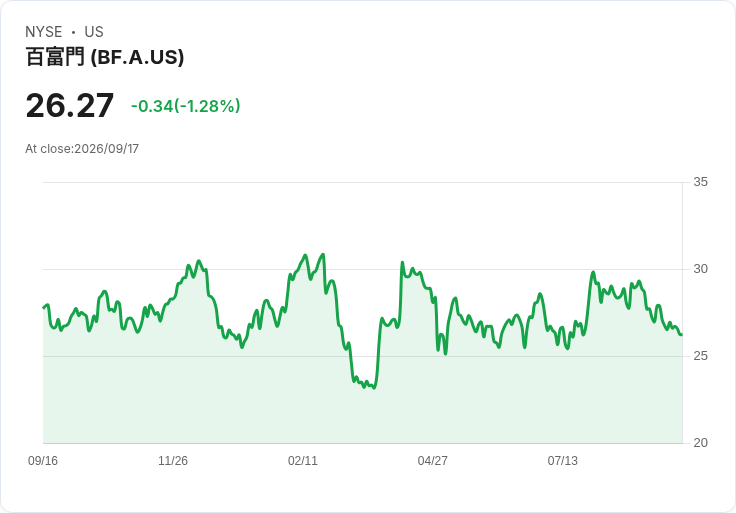Click the 26.27 current price
This screenshot has width=736, height=513.
[x=69, y=106]
